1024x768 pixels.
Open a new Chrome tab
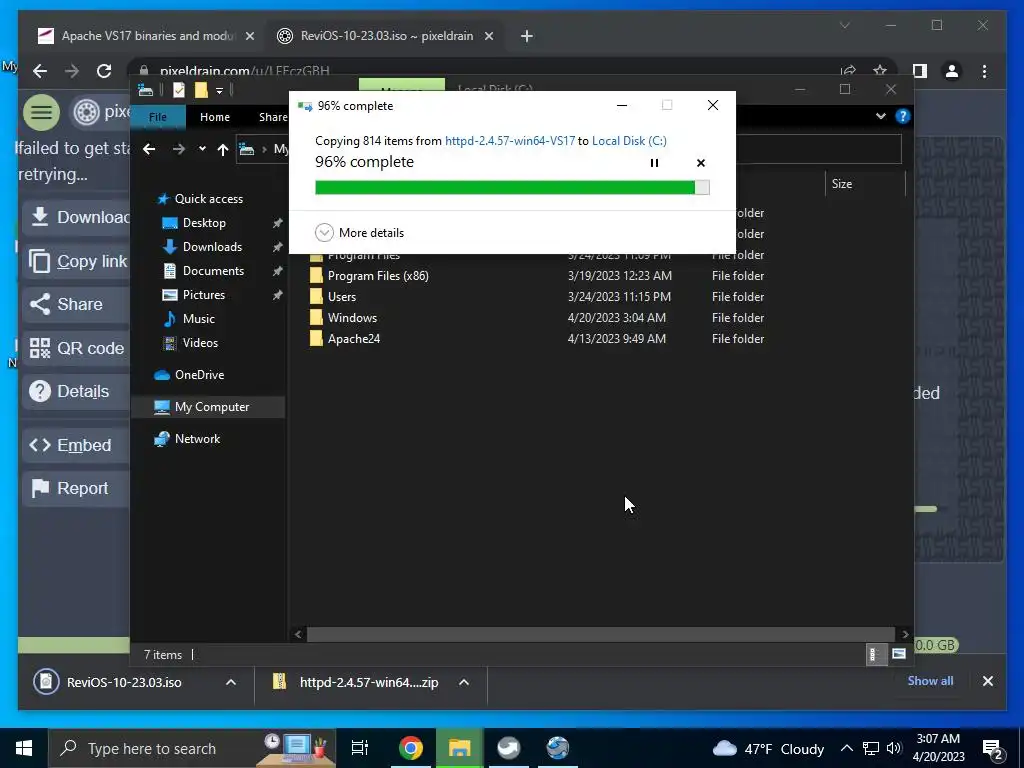pos(526,36)
